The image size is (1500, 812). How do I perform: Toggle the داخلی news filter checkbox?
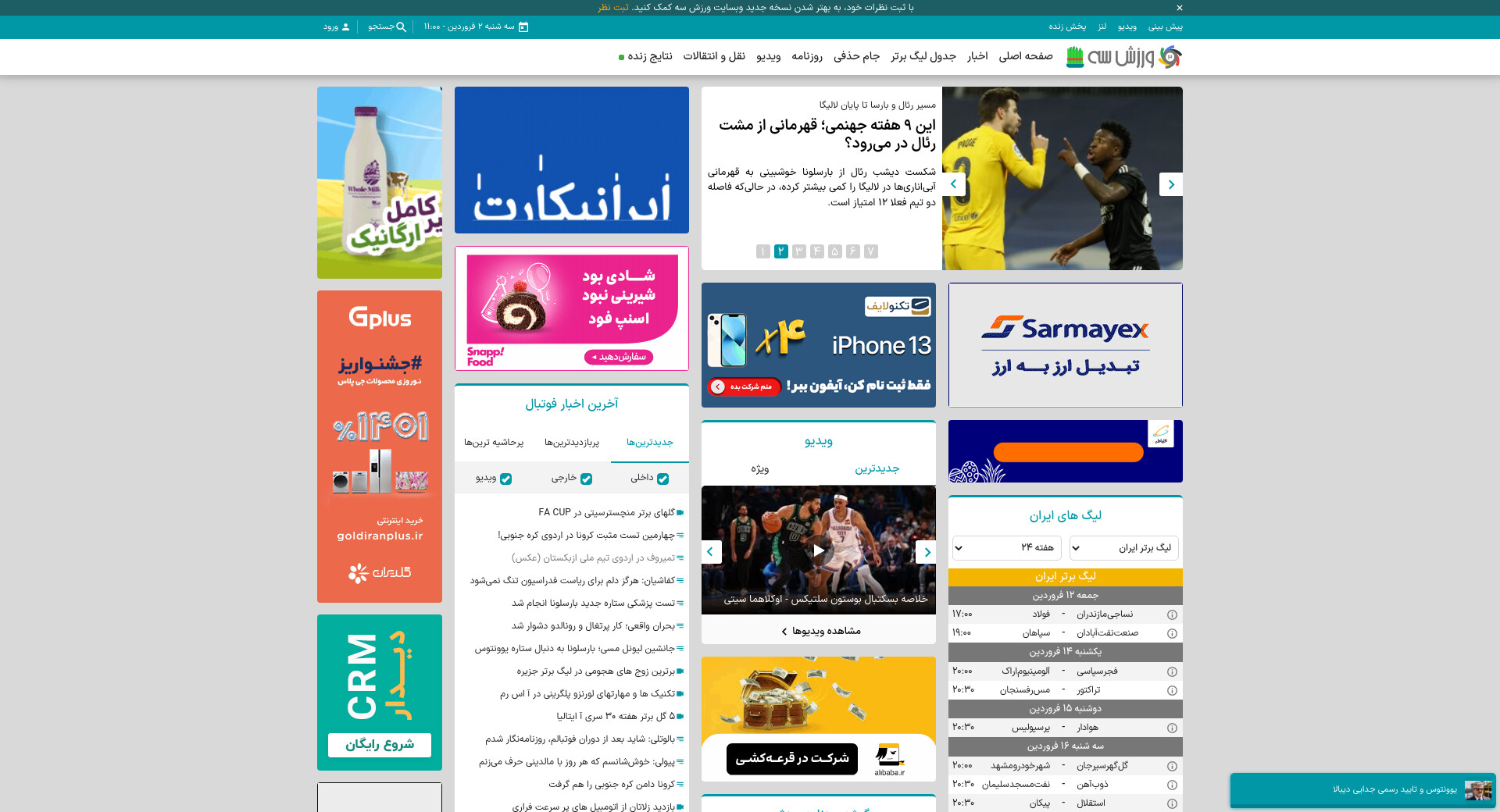click(663, 479)
